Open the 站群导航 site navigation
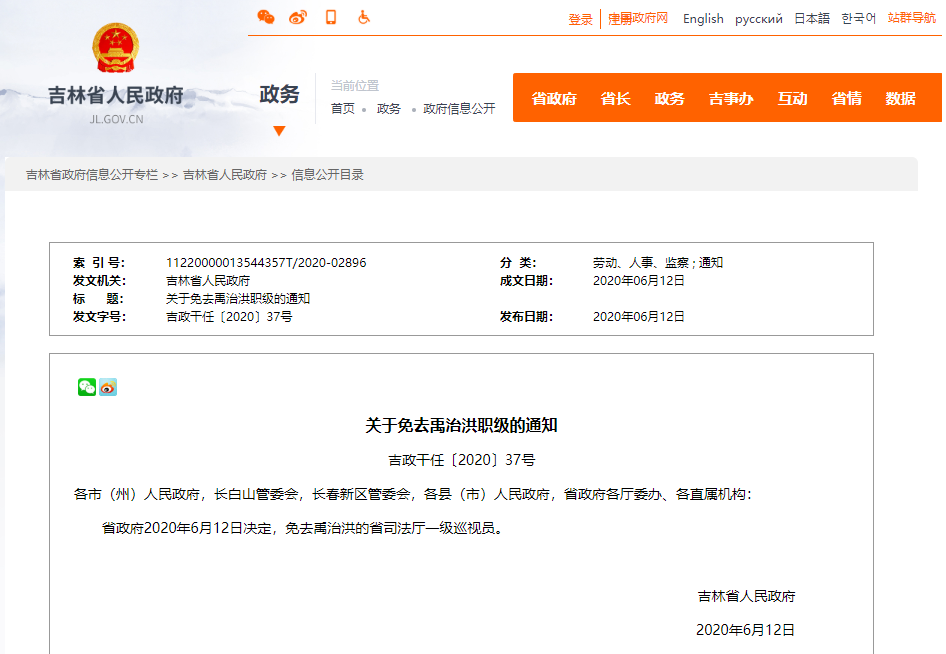This screenshot has width=946, height=654. [x=910, y=18]
